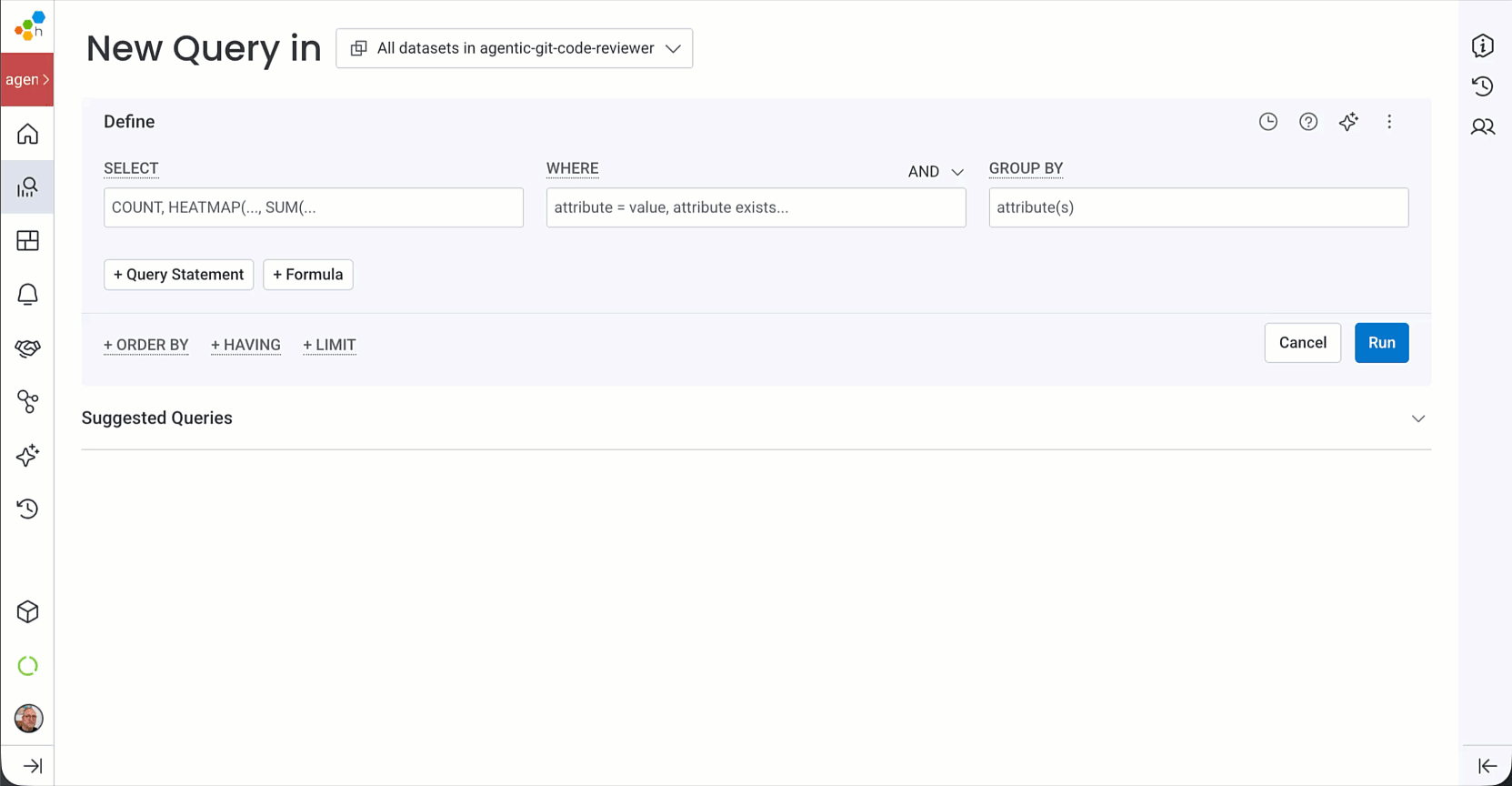Add a Query Statement
The width and height of the screenshot is (1512, 786).
(179, 275)
